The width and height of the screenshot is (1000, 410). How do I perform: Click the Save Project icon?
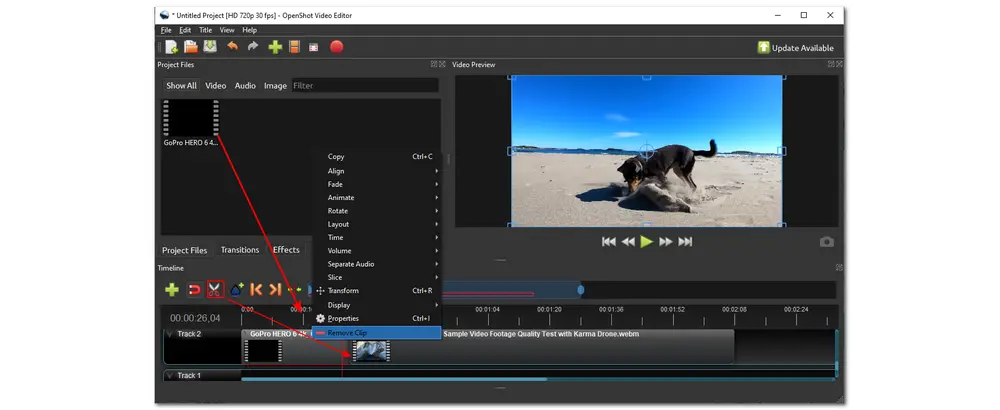(x=210, y=47)
